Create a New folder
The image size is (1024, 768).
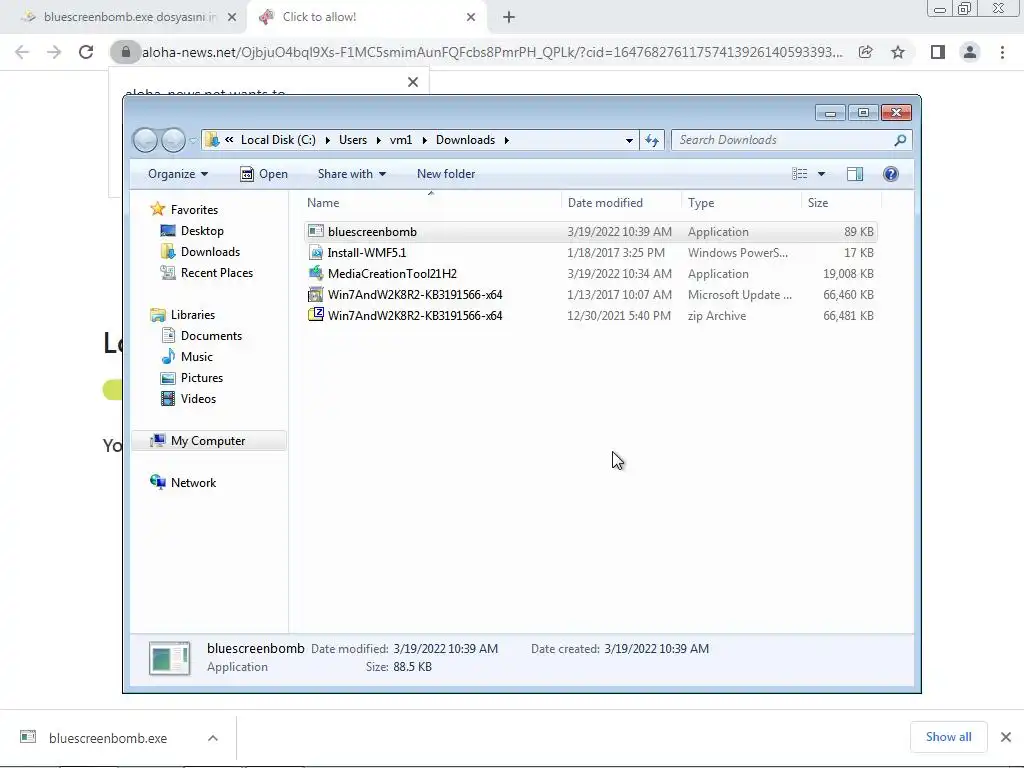pyautogui.click(x=446, y=174)
